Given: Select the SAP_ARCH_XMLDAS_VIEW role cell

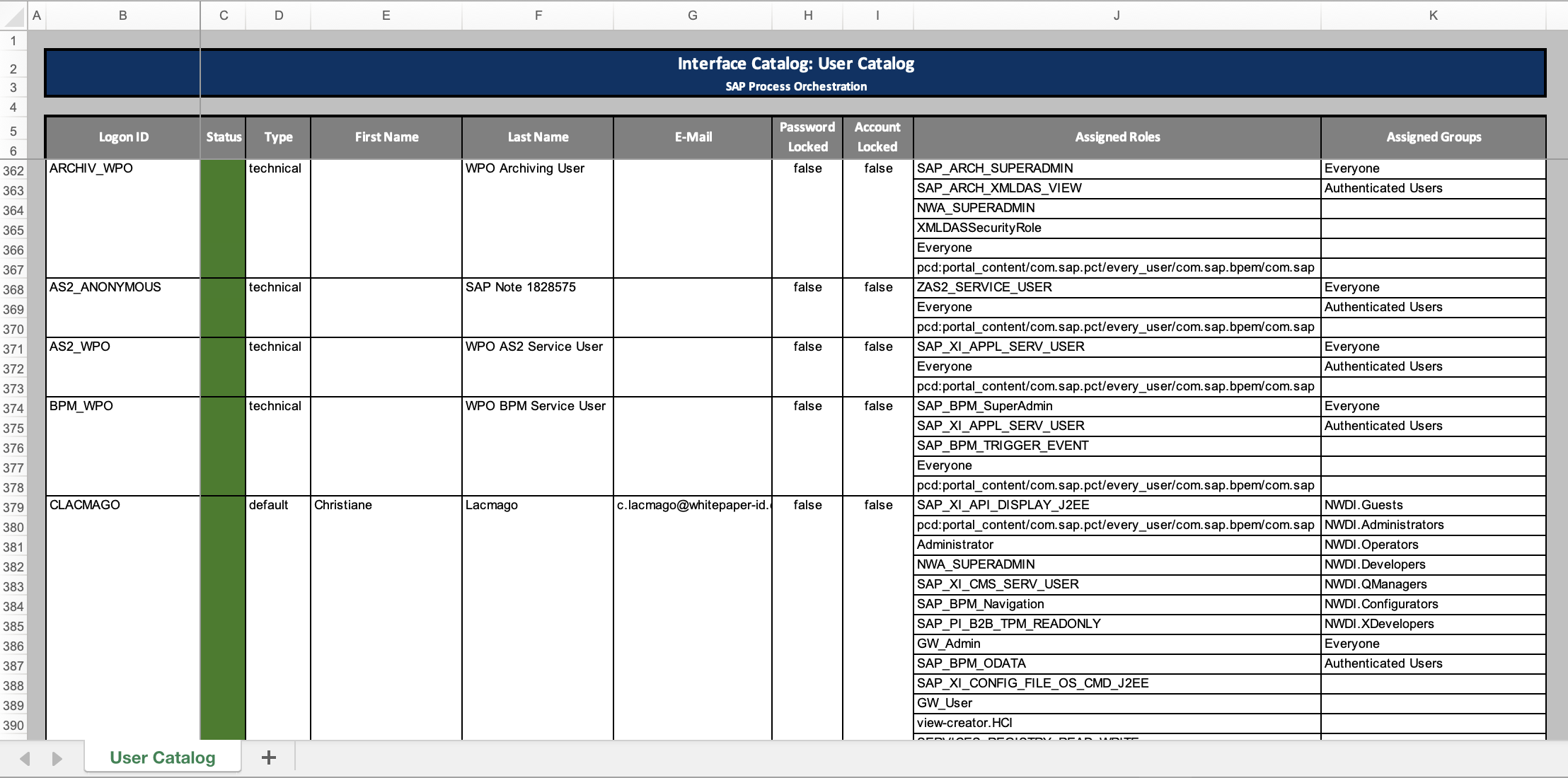Looking at the screenshot, I should coord(1117,188).
